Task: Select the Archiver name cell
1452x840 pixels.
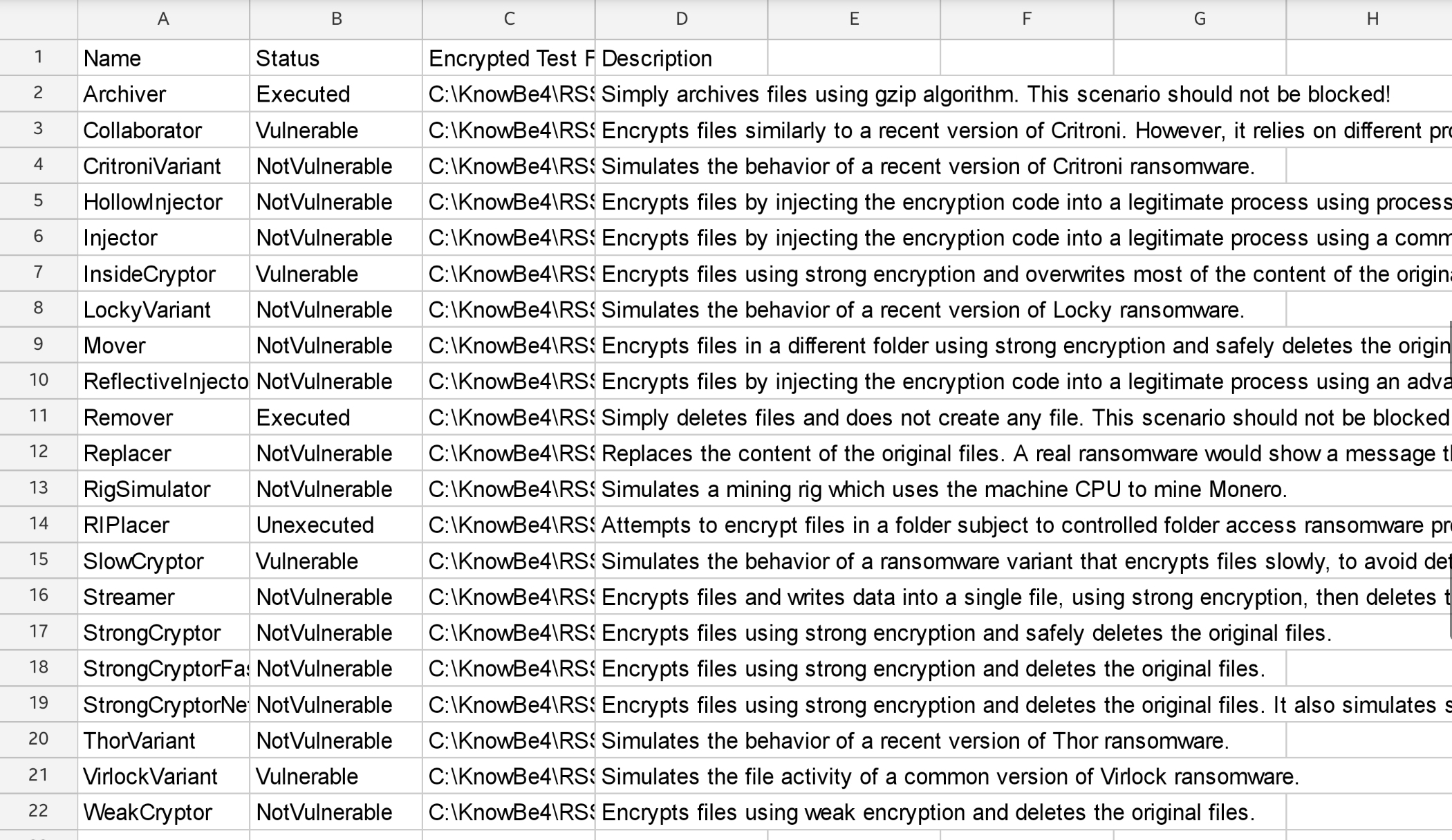Action: click(163, 94)
